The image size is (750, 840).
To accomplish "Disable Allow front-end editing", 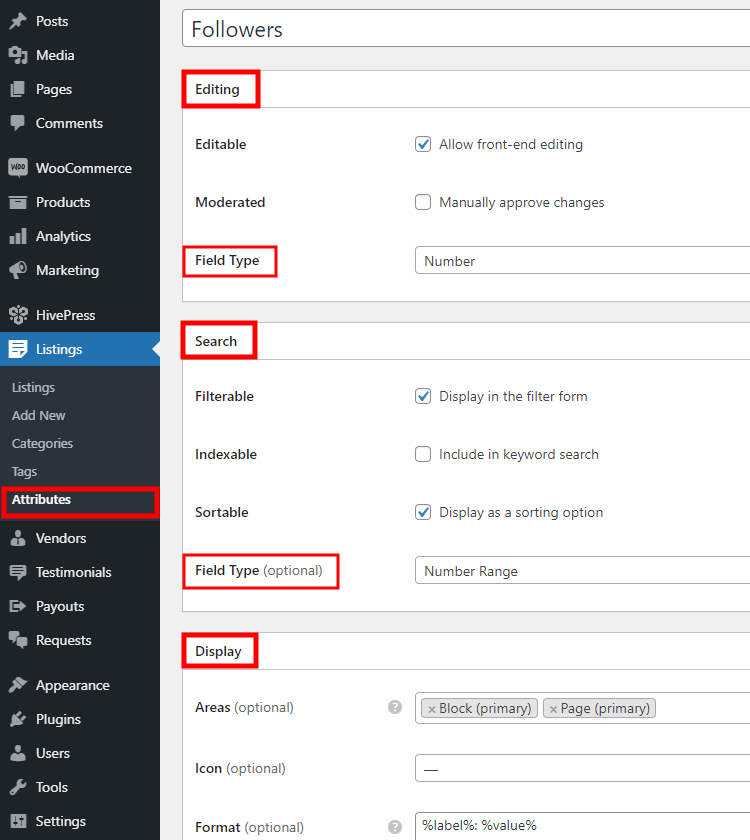I will tap(423, 144).
